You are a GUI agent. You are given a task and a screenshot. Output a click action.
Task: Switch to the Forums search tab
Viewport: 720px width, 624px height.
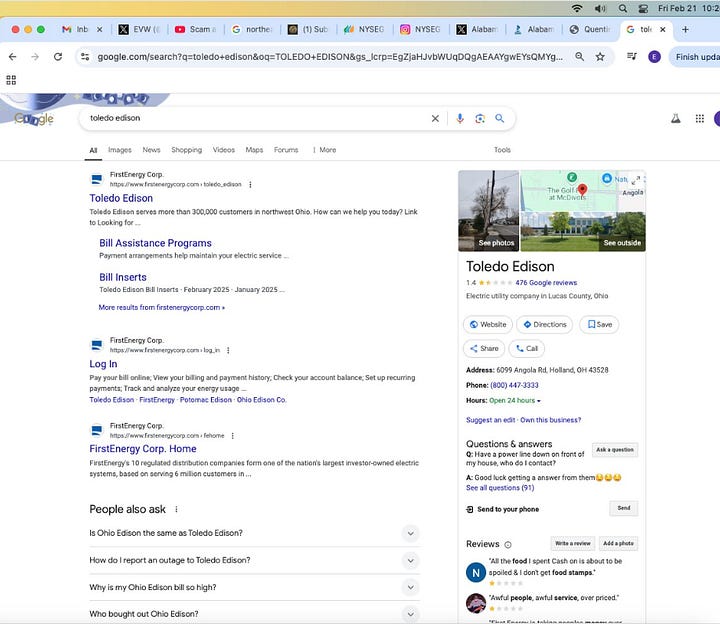(x=286, y=150)
